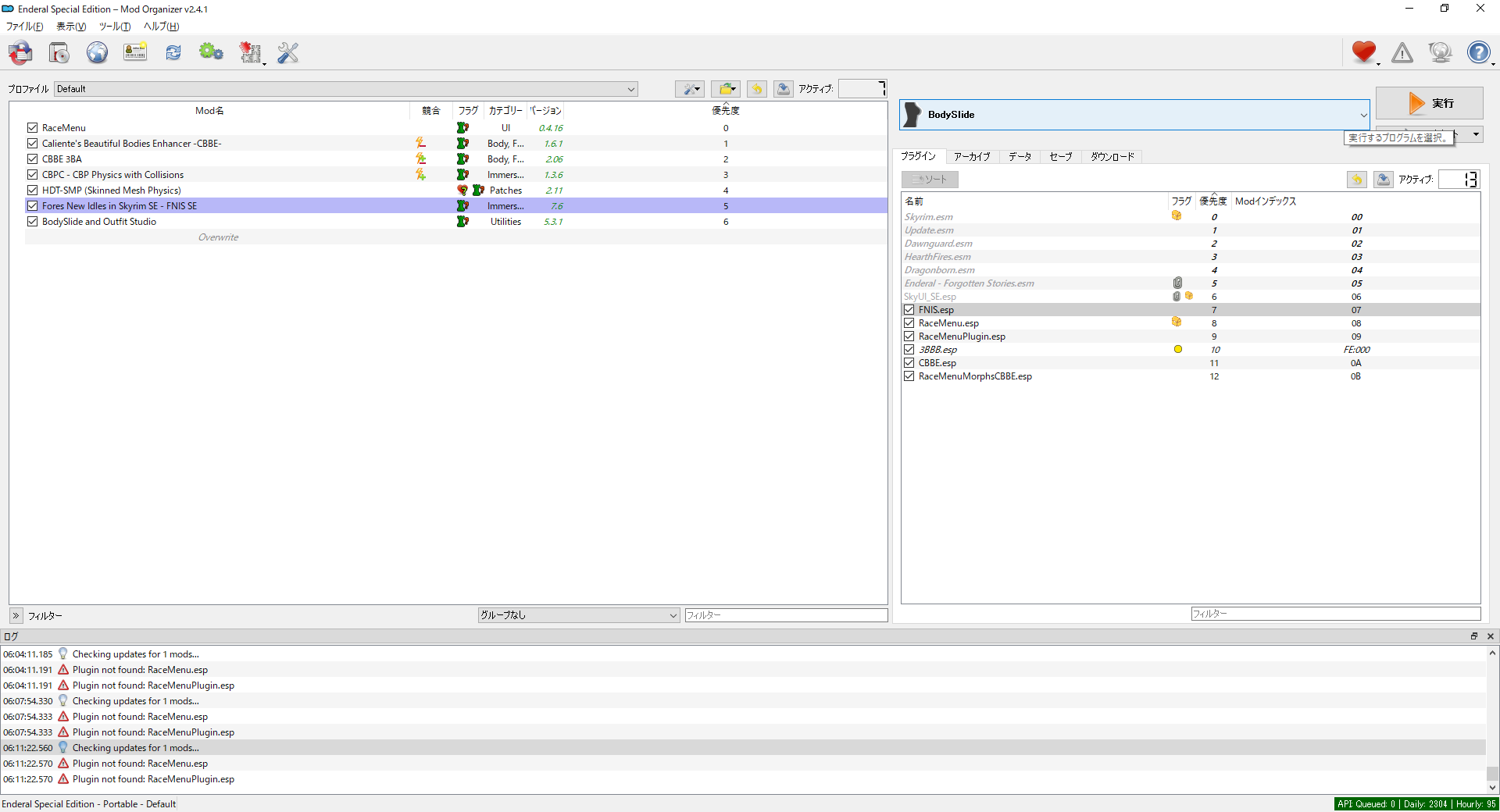Expand the BodySlide executable dropdown
The width and height of the screenshot is (1500, 812).
tap(1134, 115)
